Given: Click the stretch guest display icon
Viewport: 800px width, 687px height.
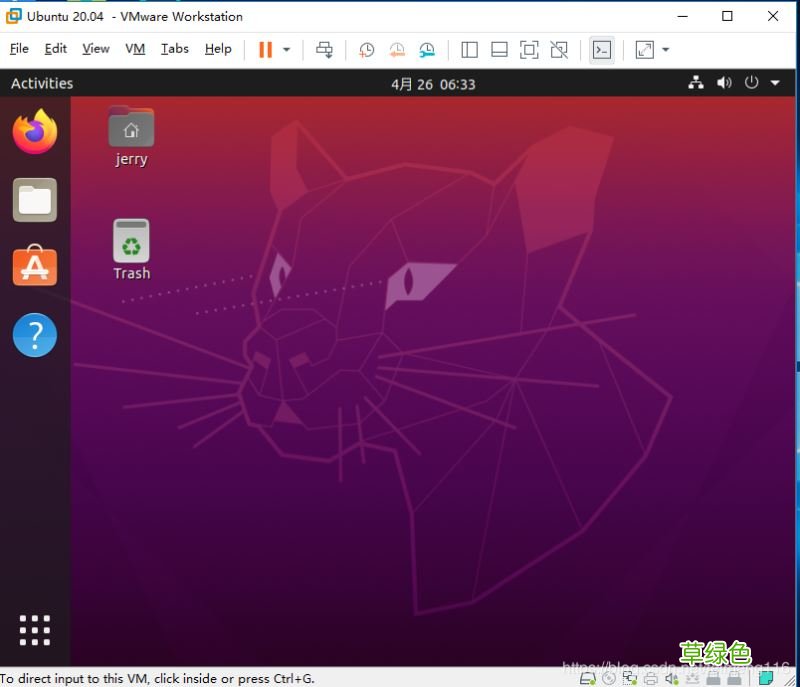Looking at the screenshot, I should (x=644, y=49).
